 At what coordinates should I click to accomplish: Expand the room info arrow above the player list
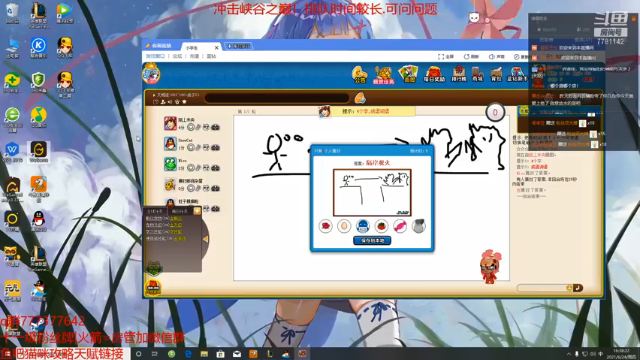click(x=154, y=95)
